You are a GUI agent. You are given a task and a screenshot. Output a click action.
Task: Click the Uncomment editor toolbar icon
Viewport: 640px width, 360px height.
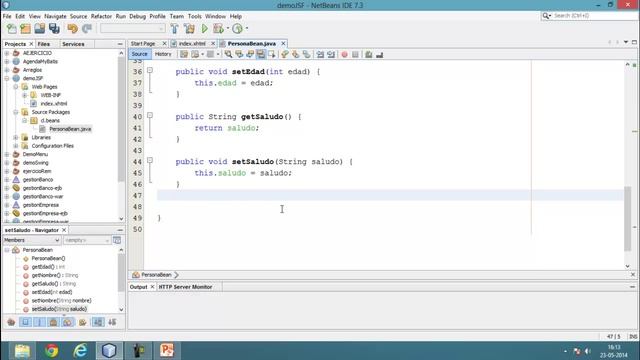tap(380, 54)
